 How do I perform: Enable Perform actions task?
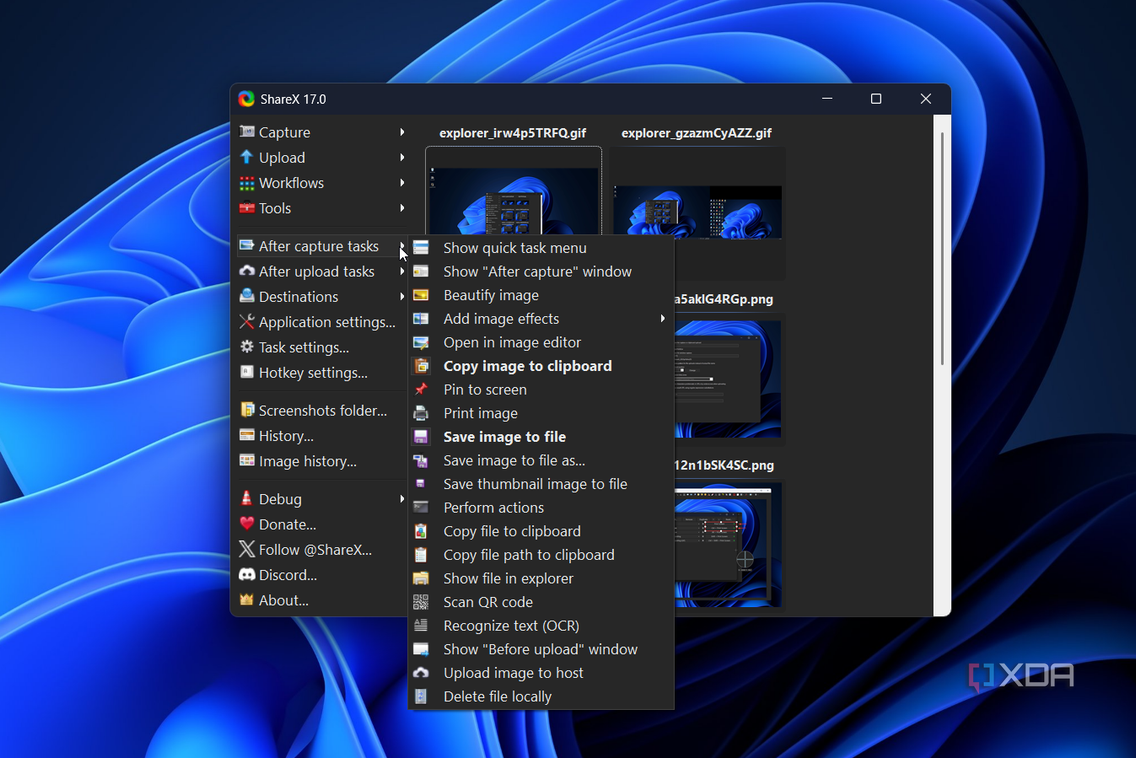click(541, 507)
